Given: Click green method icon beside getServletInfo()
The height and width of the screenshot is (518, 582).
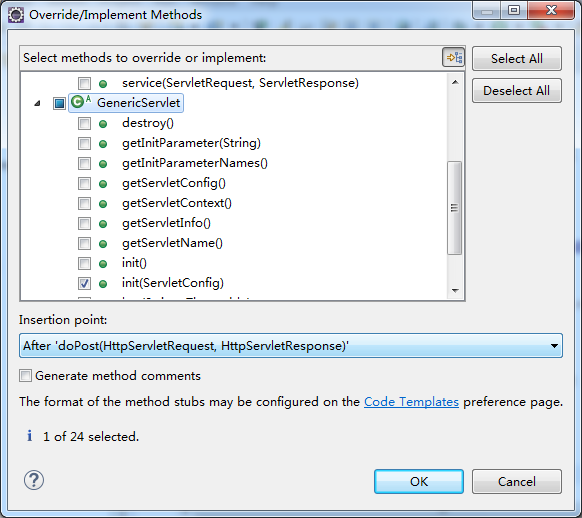Looking at the screenshot, I should point(103,224).
